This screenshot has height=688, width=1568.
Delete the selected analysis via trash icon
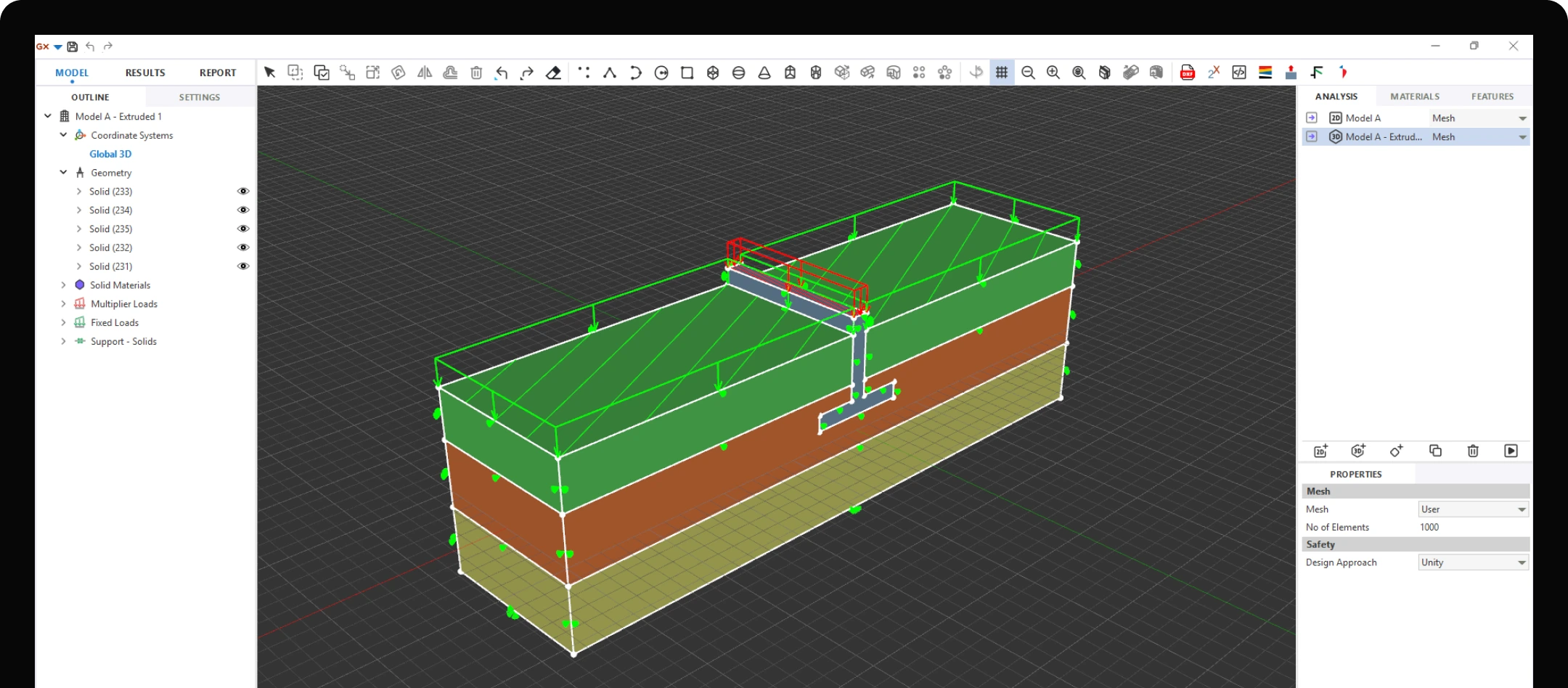tap(1473, 451)
